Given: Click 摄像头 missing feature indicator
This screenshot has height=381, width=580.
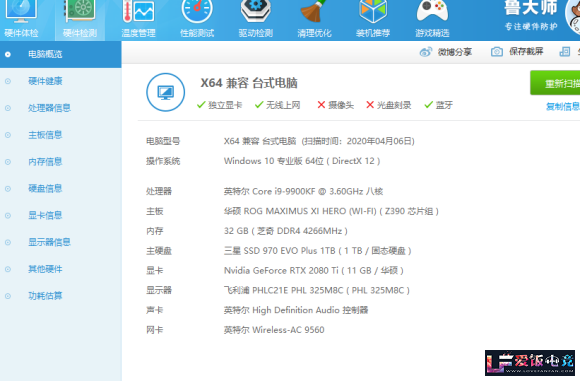Looking at the screenshot, I should pyautogui.click(x=335, y=105).
